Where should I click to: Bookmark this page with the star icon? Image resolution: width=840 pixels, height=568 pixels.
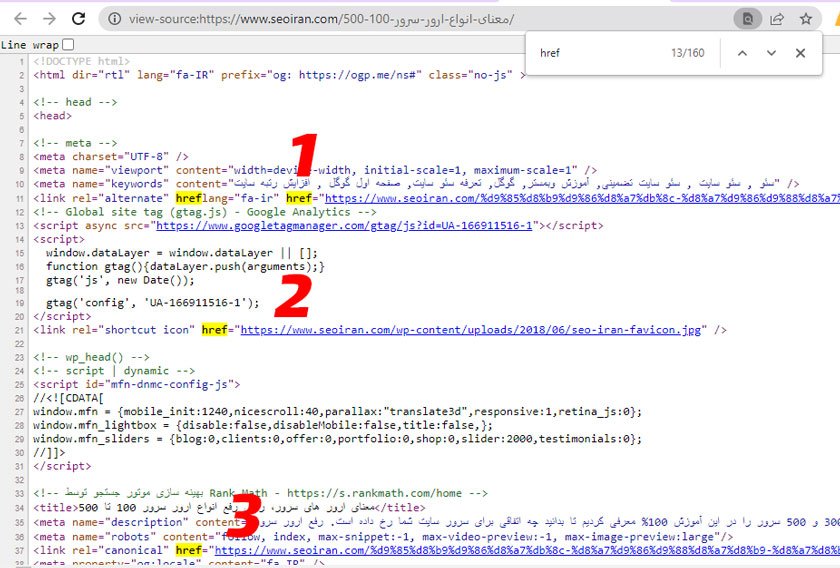point(806,19)
